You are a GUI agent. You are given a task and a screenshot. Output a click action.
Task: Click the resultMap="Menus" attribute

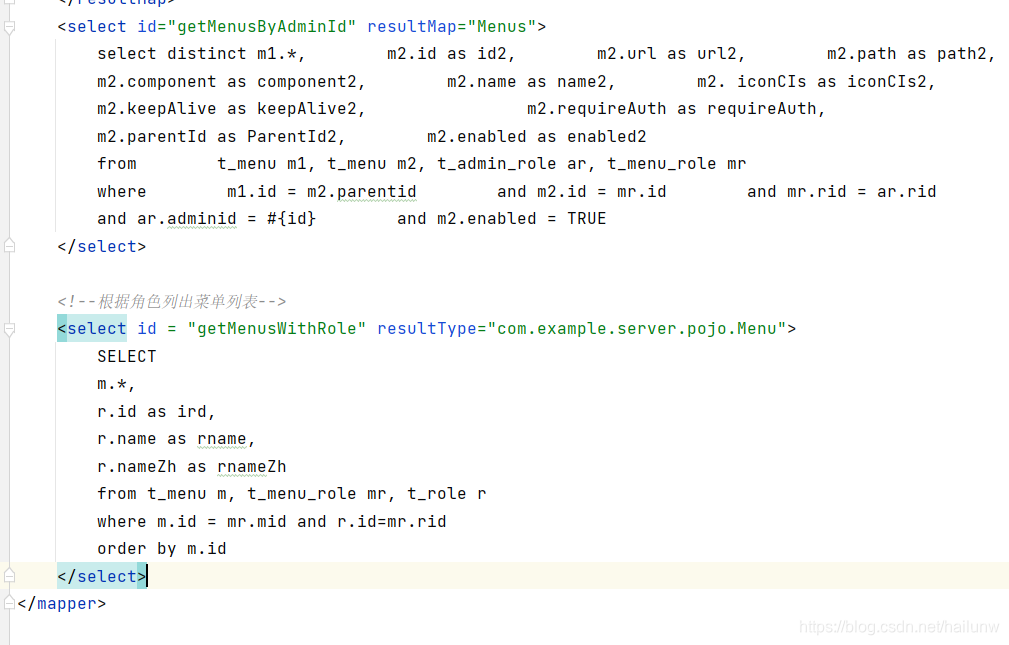(452, 26)
